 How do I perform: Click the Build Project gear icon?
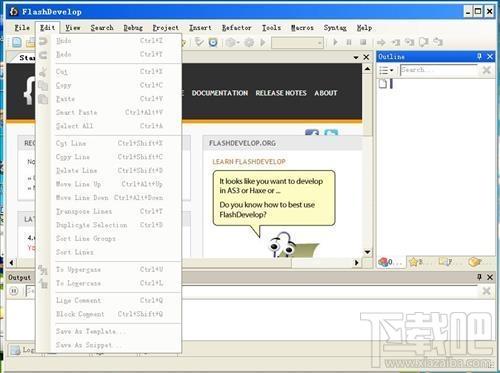pyautogui.click(x=249, y=42)
